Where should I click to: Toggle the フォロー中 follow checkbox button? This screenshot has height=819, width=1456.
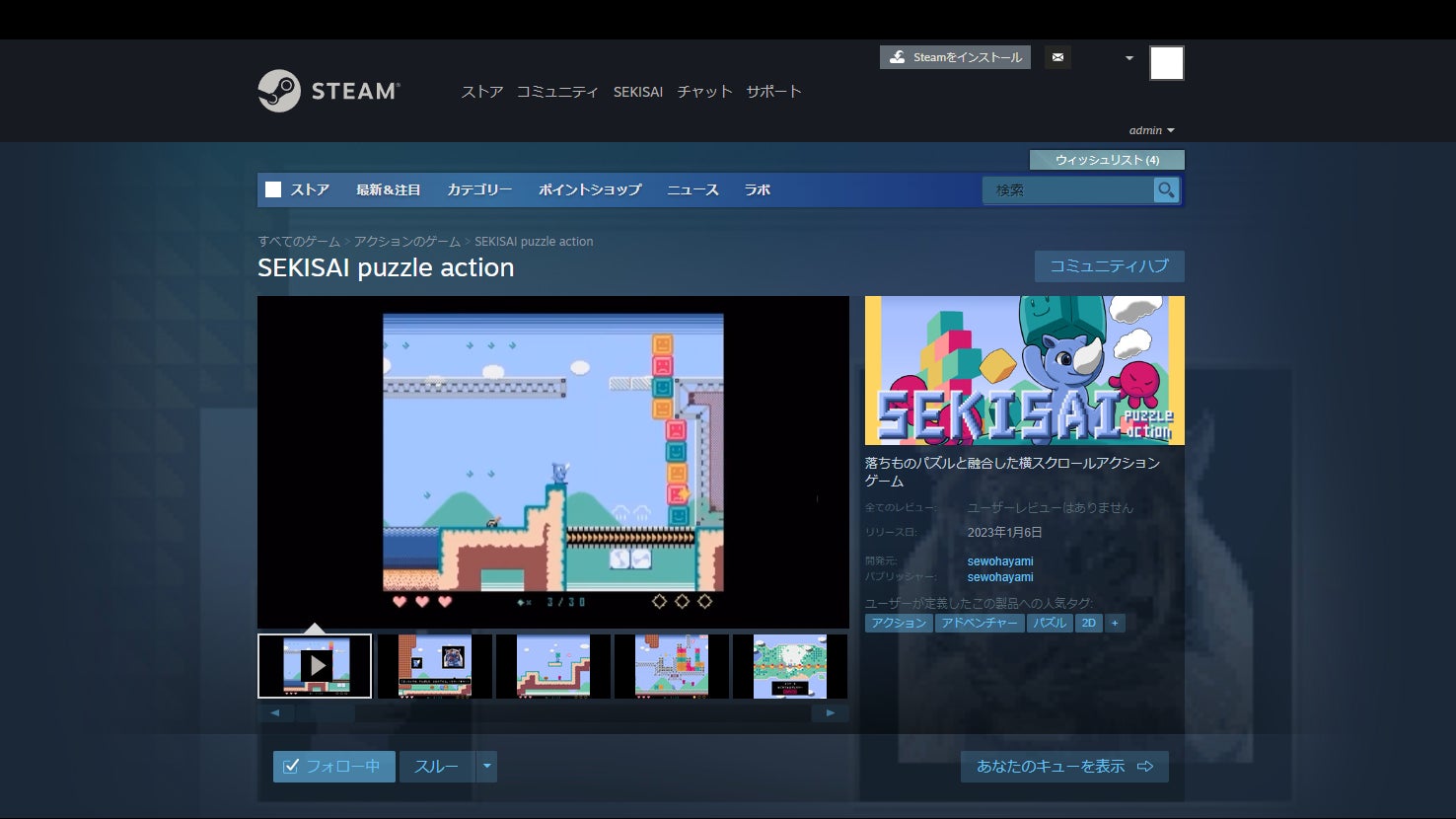(333, 767)
